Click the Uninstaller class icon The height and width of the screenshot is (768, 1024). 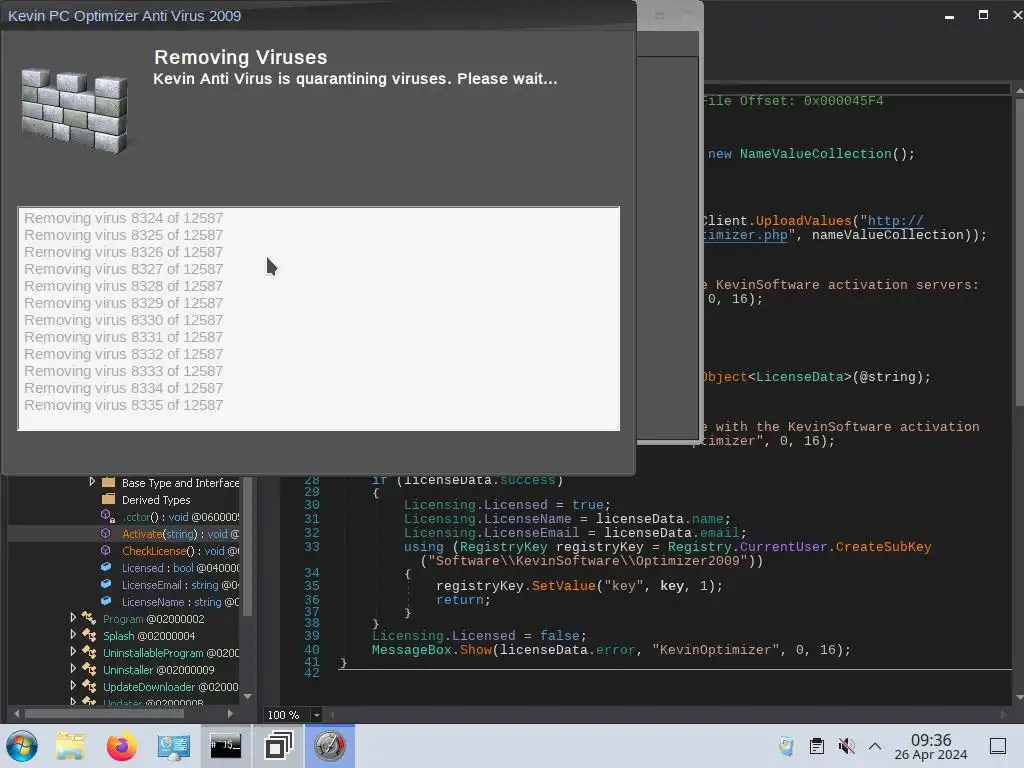(89, 669)
